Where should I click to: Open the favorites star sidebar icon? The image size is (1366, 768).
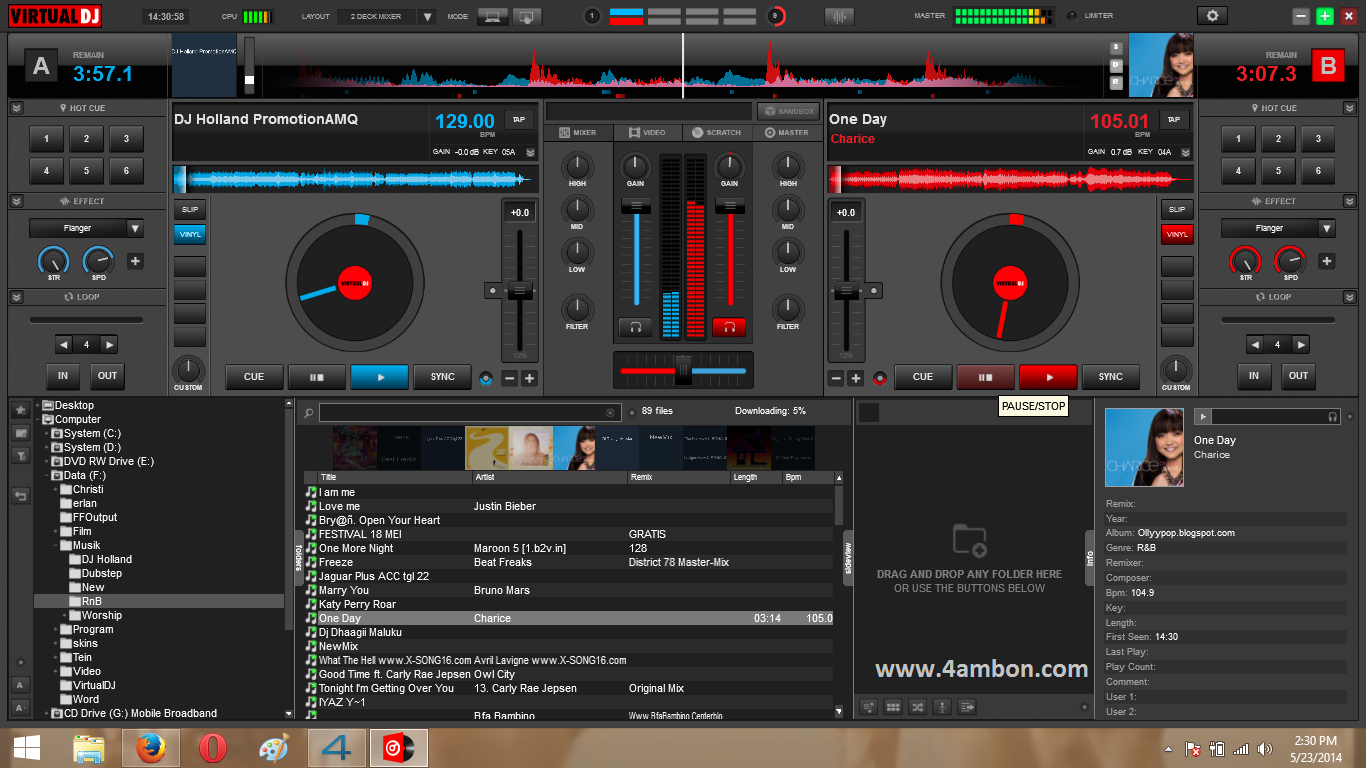(x=20, y=410)
